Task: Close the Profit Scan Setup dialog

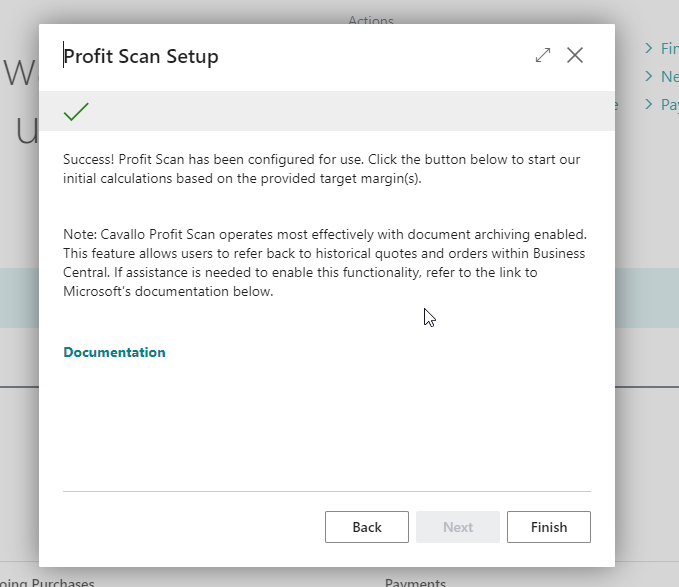Action: point(575,56)
